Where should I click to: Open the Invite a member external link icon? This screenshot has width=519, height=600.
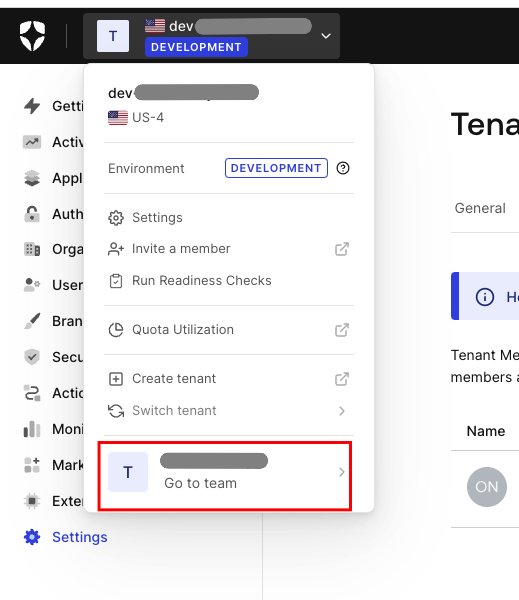coord(342,249)
